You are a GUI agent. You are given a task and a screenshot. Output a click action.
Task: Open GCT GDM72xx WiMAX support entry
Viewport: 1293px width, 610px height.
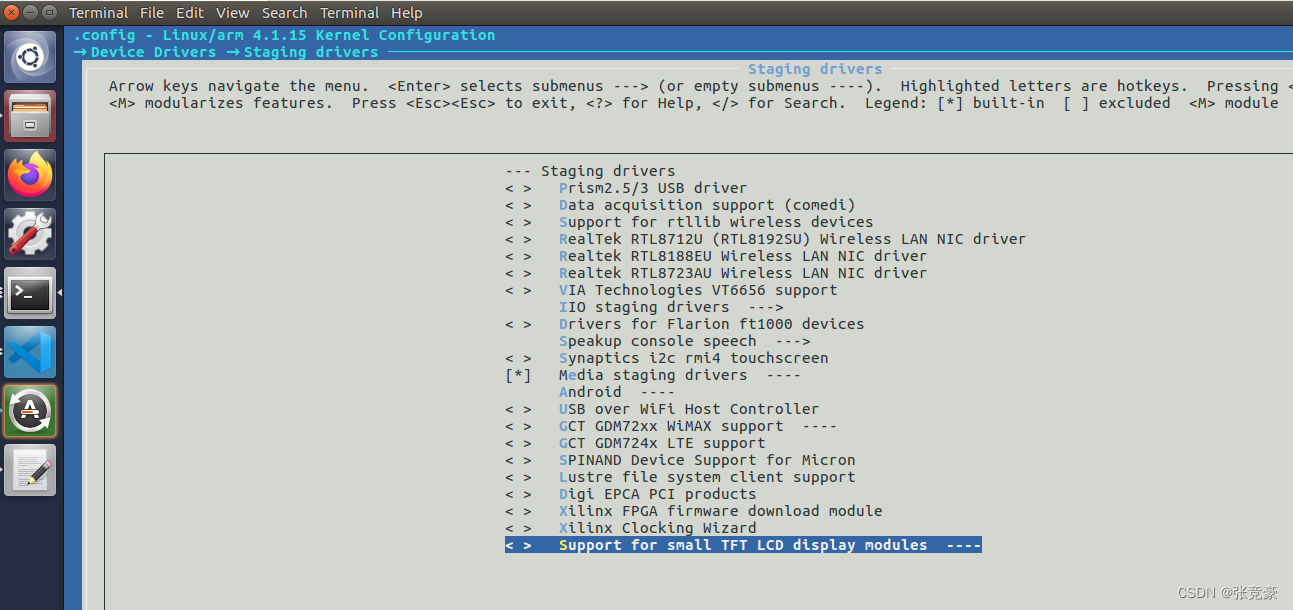click(x=671, y=426)
